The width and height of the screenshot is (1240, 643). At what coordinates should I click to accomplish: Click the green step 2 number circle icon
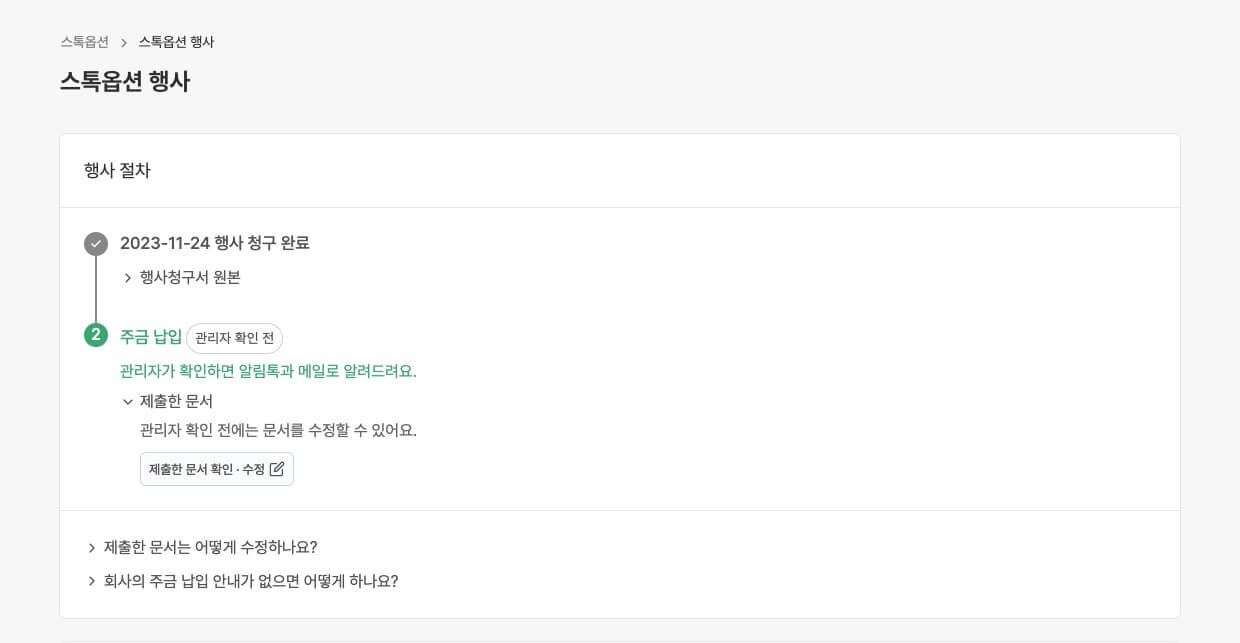point(95,335)
